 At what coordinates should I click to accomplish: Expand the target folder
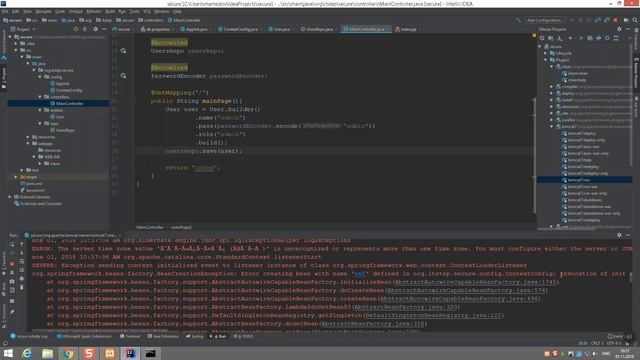click(16, 177)
